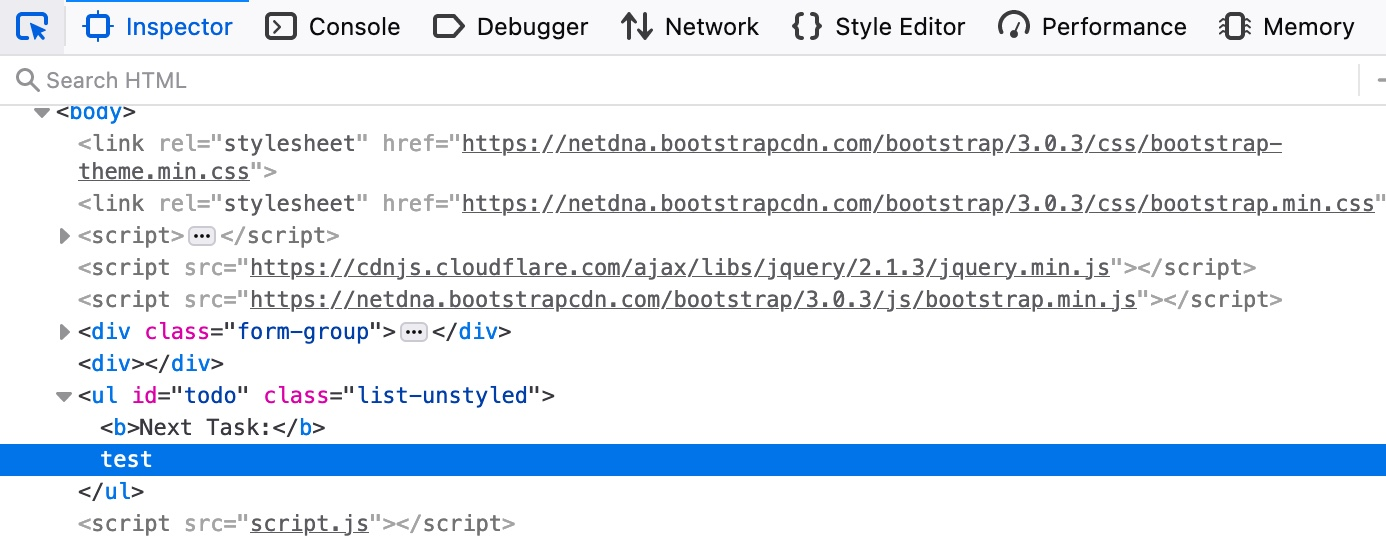1386x538 pixels.
Task: Switch to the Network panel
Action: pyautogui.click(x=689, y=27)
